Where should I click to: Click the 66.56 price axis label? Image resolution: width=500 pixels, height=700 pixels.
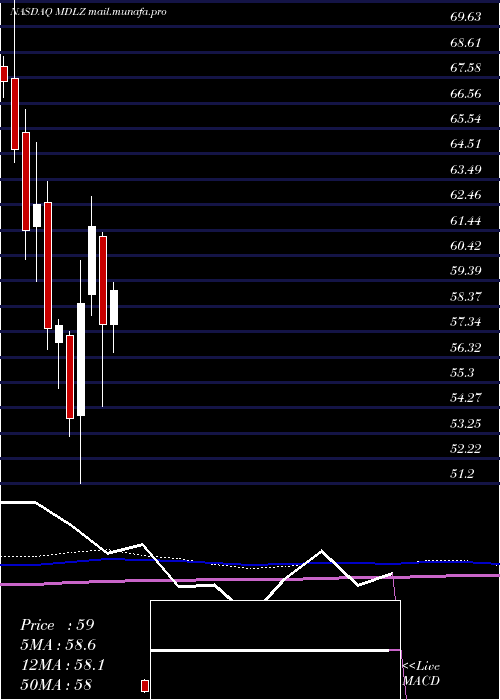coord(466,93)
